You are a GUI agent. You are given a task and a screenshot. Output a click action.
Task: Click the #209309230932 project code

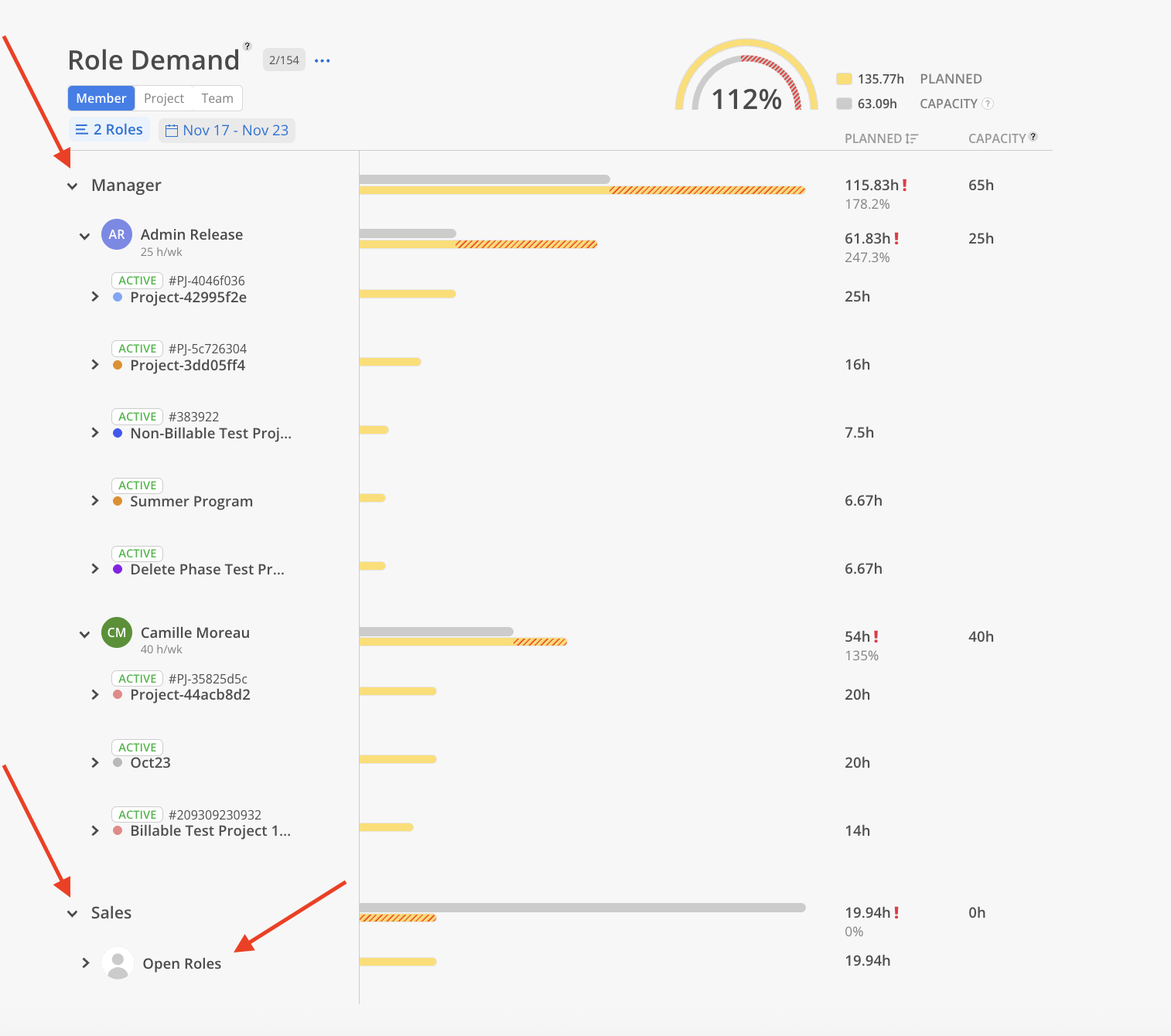click(x=215, y=815)
